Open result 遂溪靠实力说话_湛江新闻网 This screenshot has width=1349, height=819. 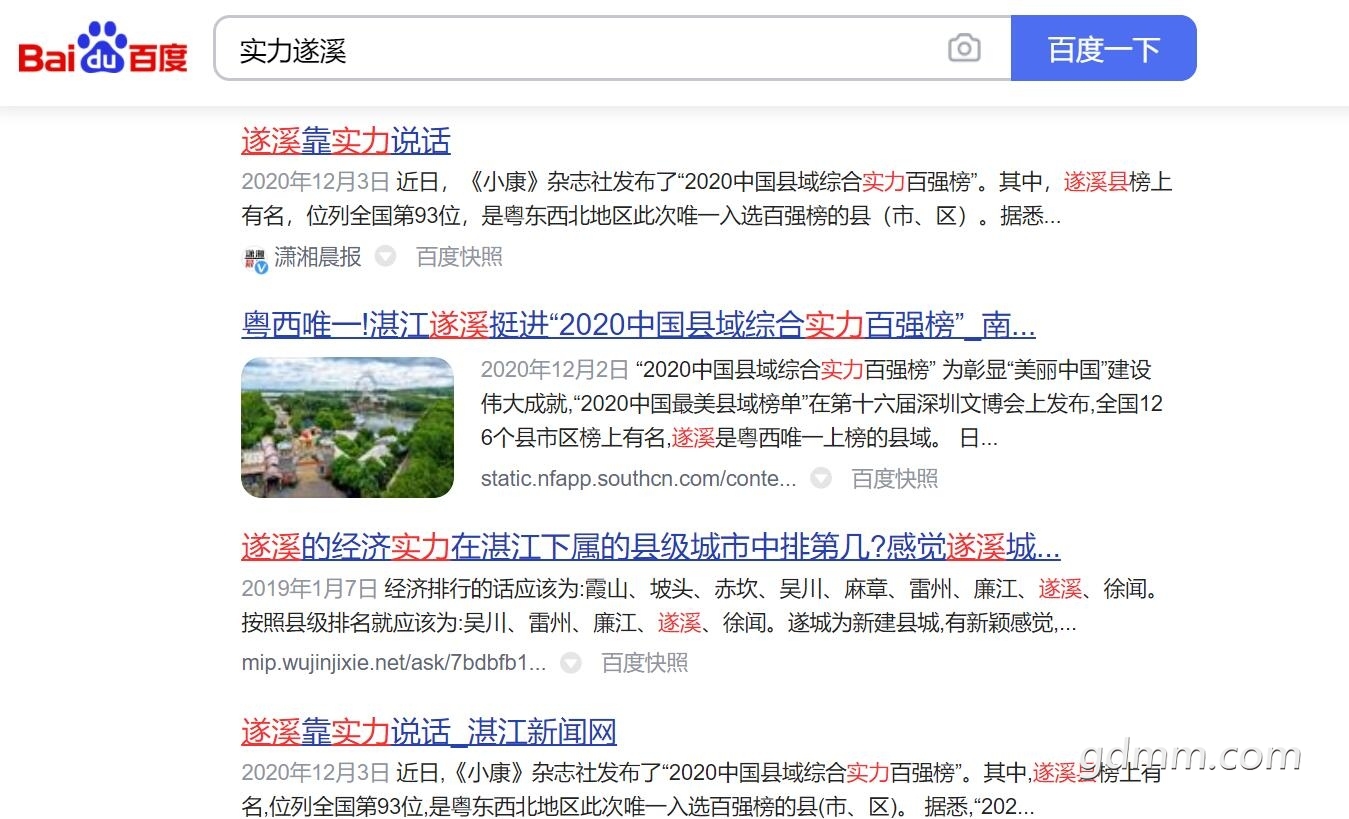[429, 732]
